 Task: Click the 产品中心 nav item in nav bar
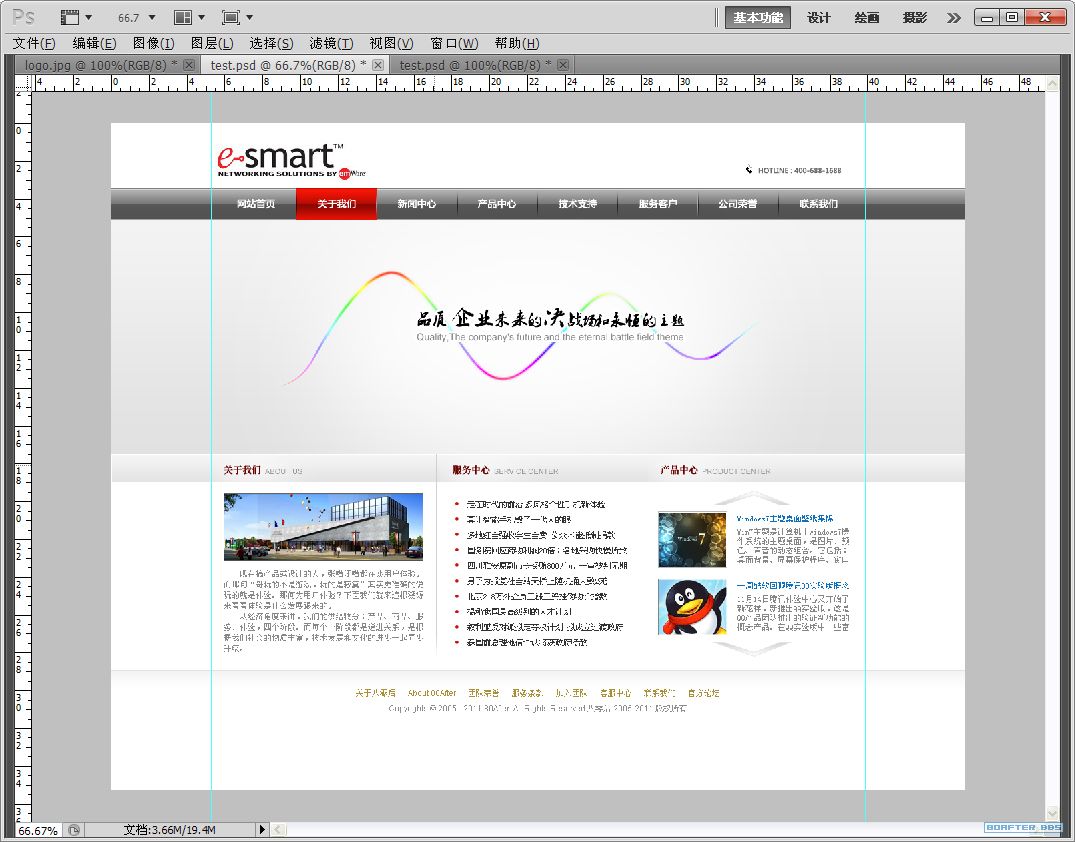[x=497, y=204]
